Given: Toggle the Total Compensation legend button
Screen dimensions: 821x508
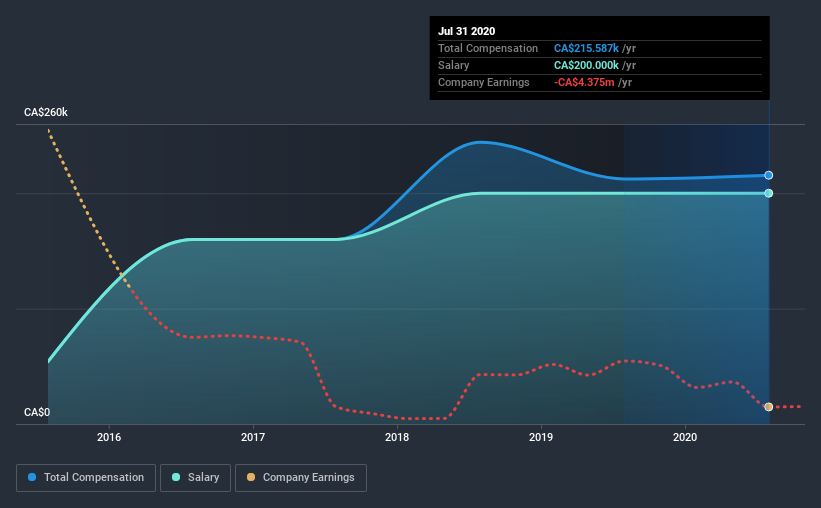Looking at the screenshot, I should (86, 478).
